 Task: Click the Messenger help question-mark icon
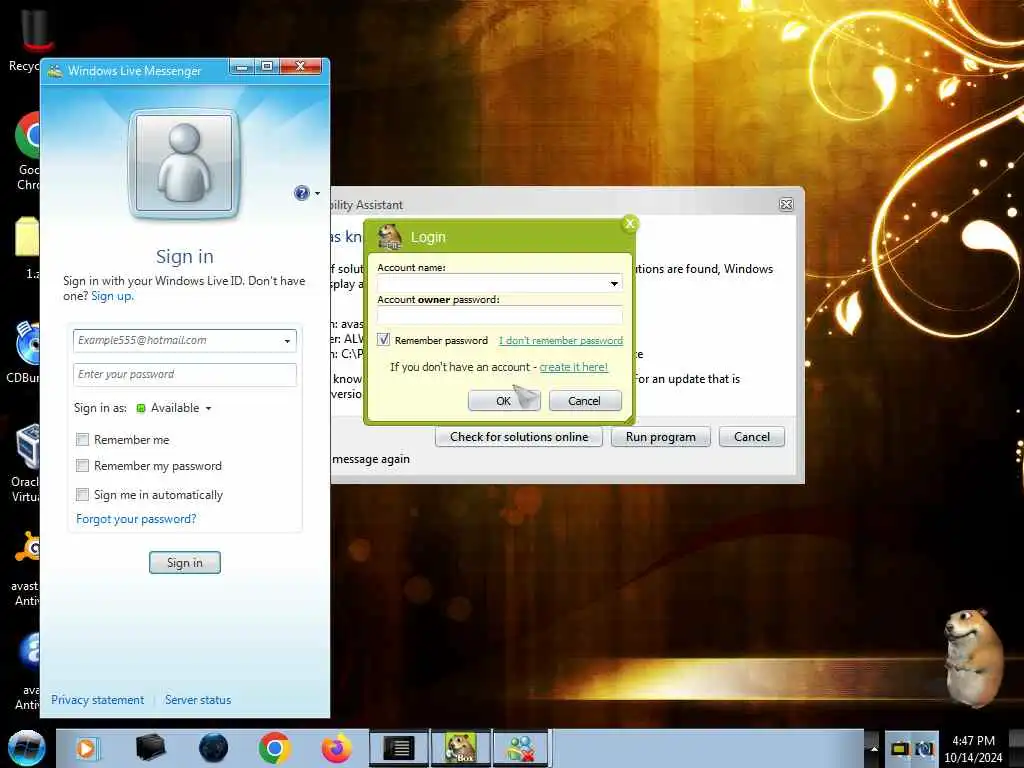pos(301,193)
